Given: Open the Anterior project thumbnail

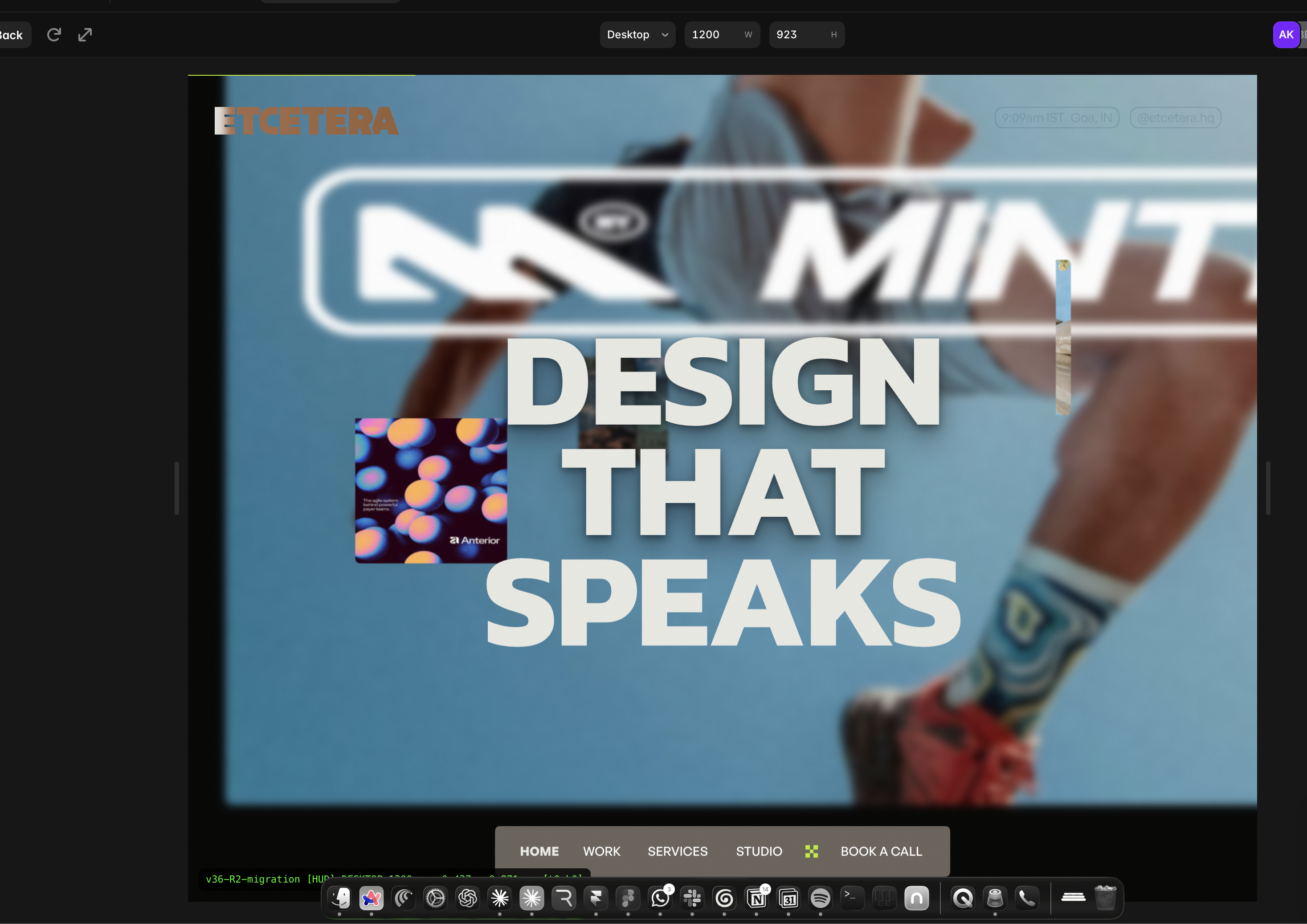Looking at the screenshot, I should coord(431,491).
